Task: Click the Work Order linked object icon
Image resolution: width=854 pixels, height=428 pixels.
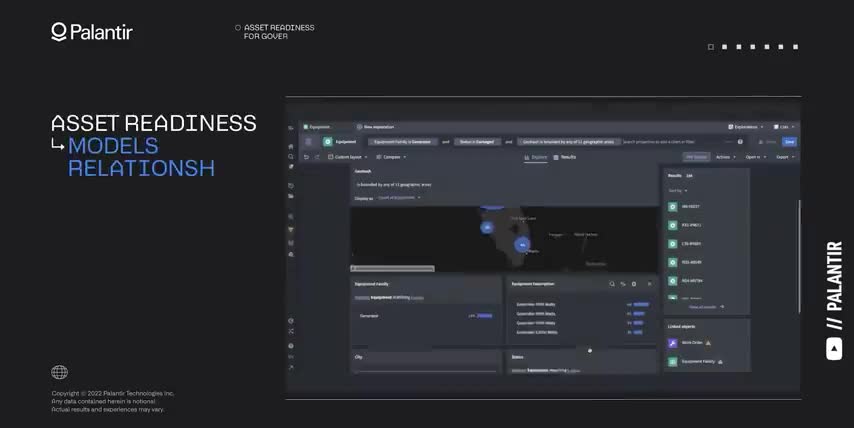Action: point(673,343)
